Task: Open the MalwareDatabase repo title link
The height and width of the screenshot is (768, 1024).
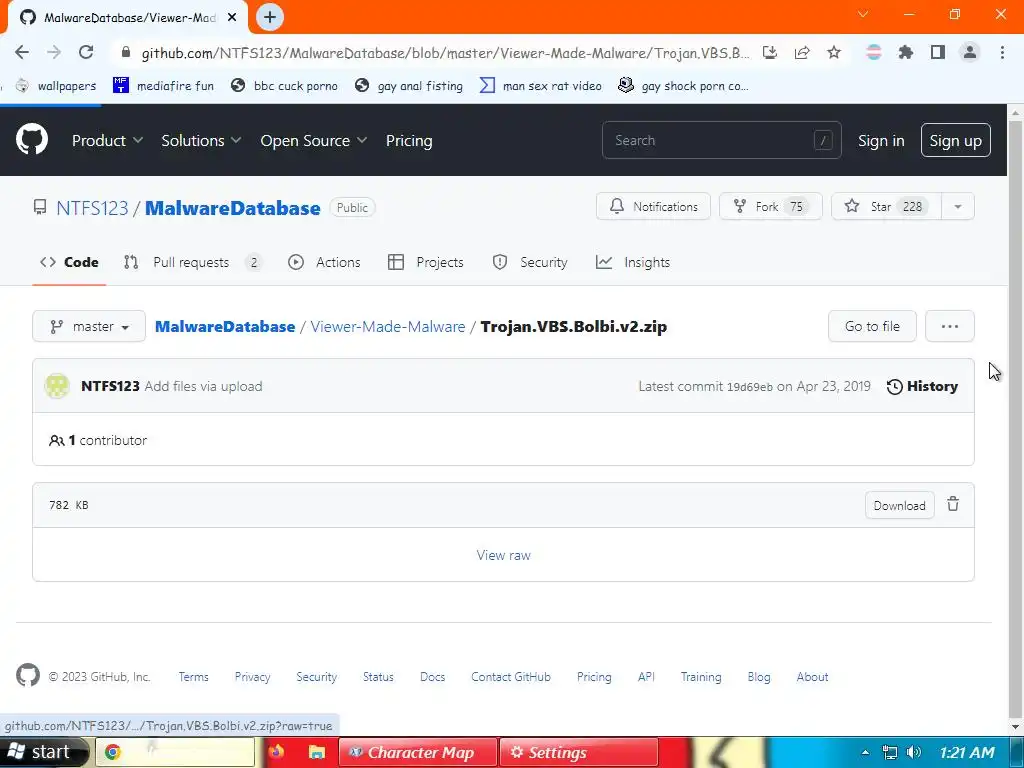Action: pos(232,208)
